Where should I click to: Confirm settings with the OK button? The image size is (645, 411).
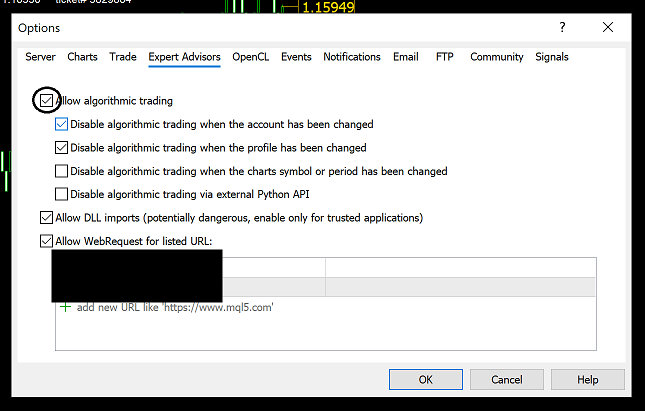click(x=426, y=379)
